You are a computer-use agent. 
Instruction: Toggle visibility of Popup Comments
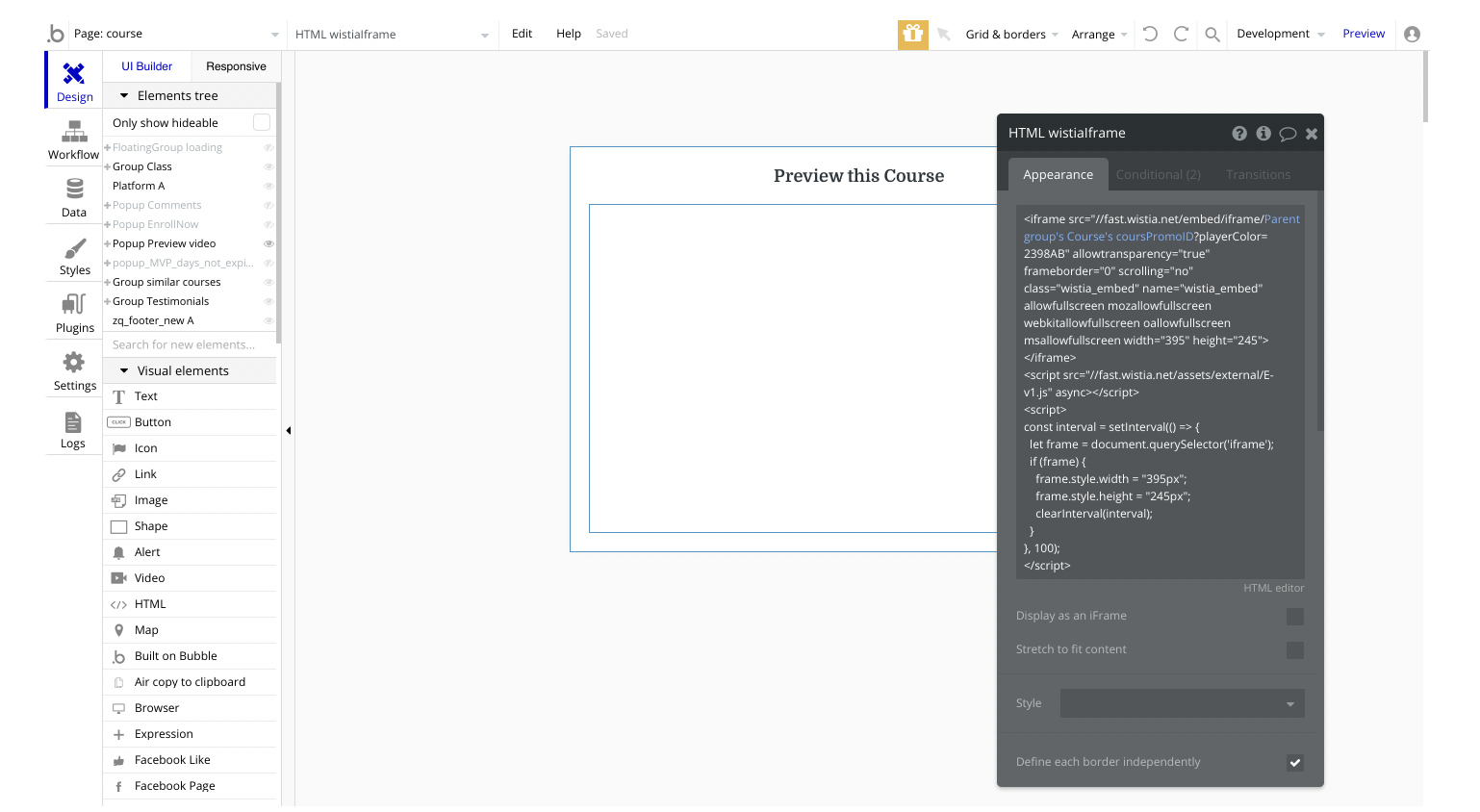tap(268, 205)
